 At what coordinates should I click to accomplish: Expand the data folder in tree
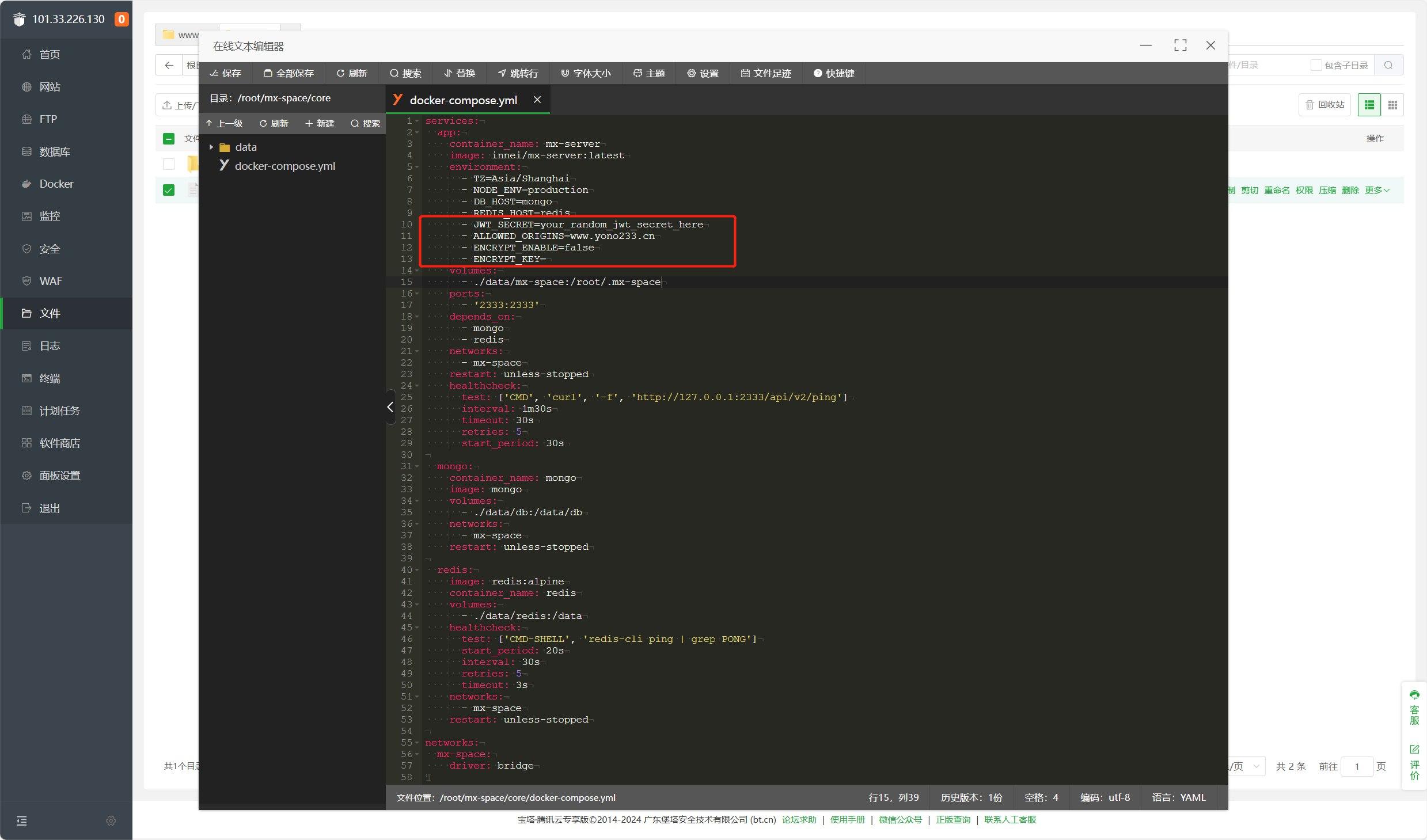pos(211,147)
